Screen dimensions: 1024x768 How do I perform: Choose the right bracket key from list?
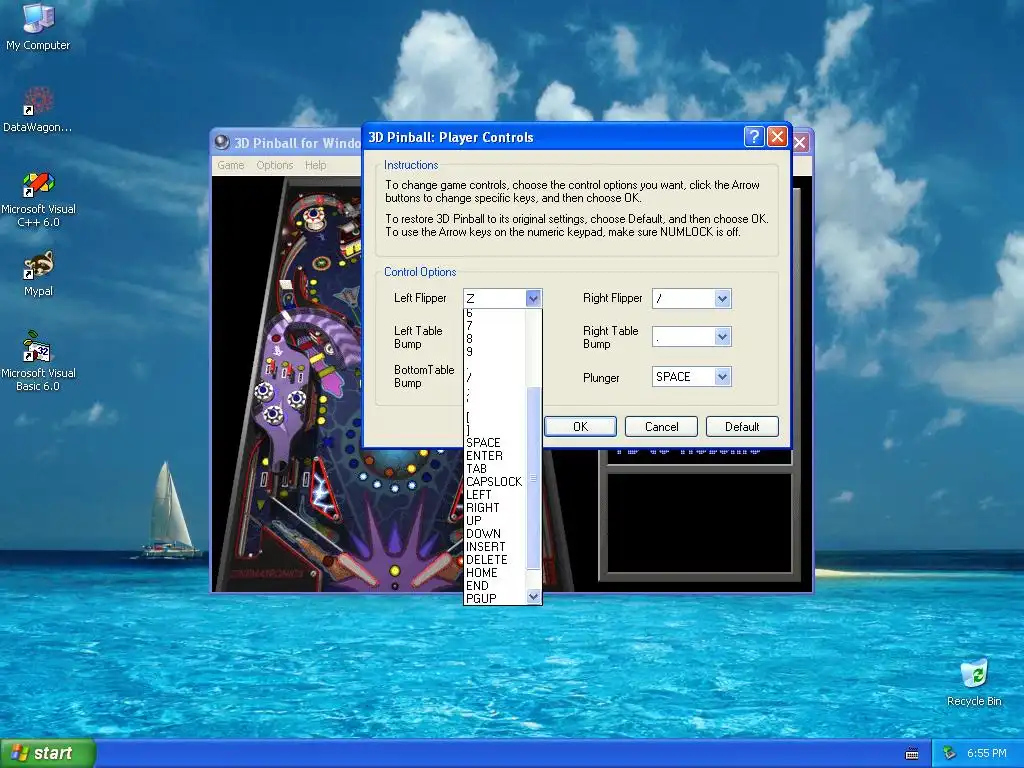click(x=494, y=430)
